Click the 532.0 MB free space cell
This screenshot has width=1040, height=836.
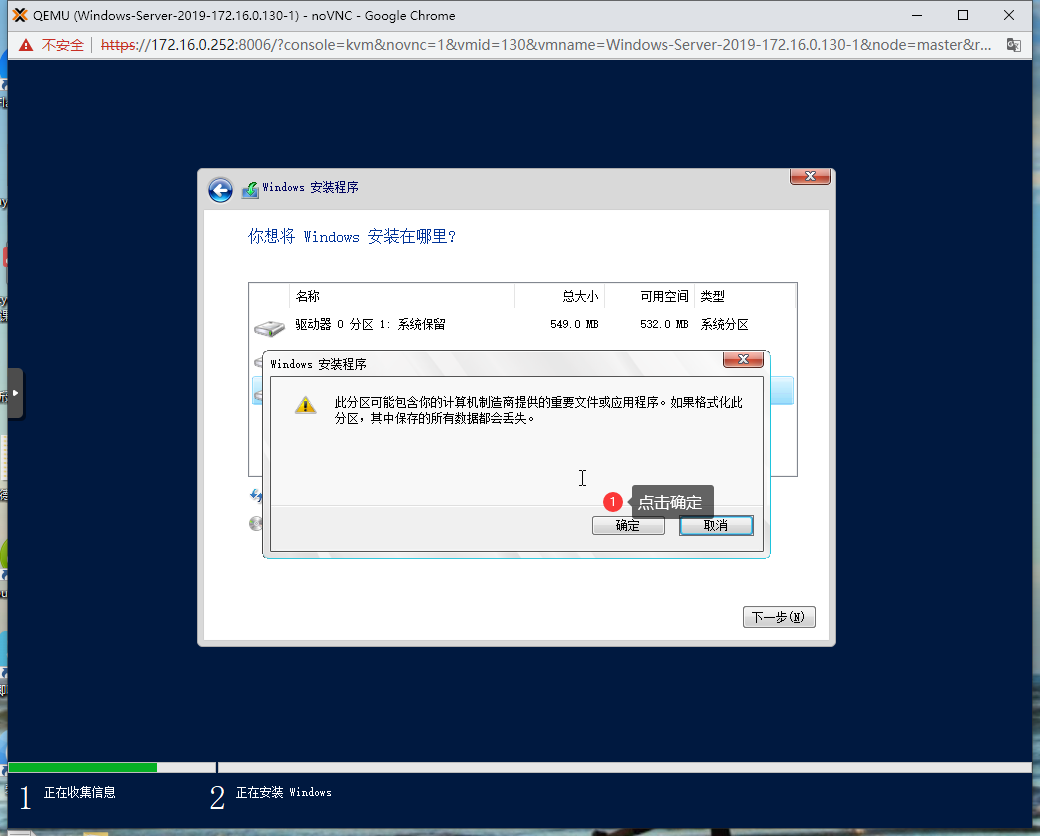[664, 324]
